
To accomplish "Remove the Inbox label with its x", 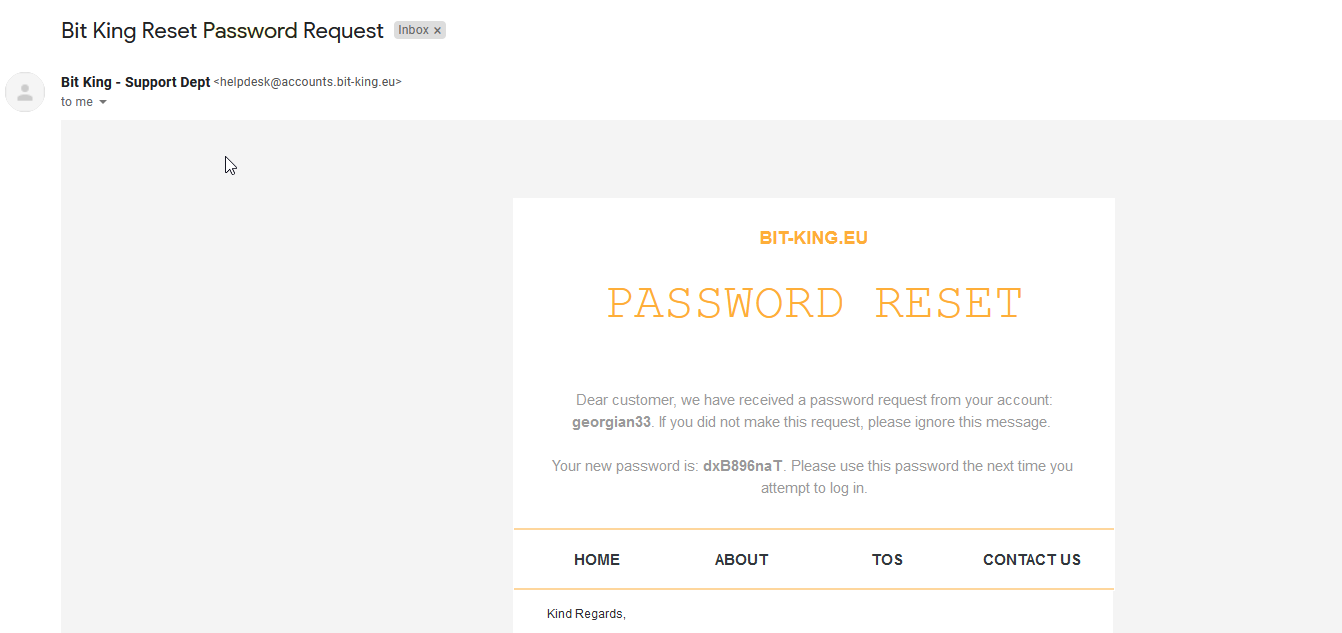I will click(437, 31).
